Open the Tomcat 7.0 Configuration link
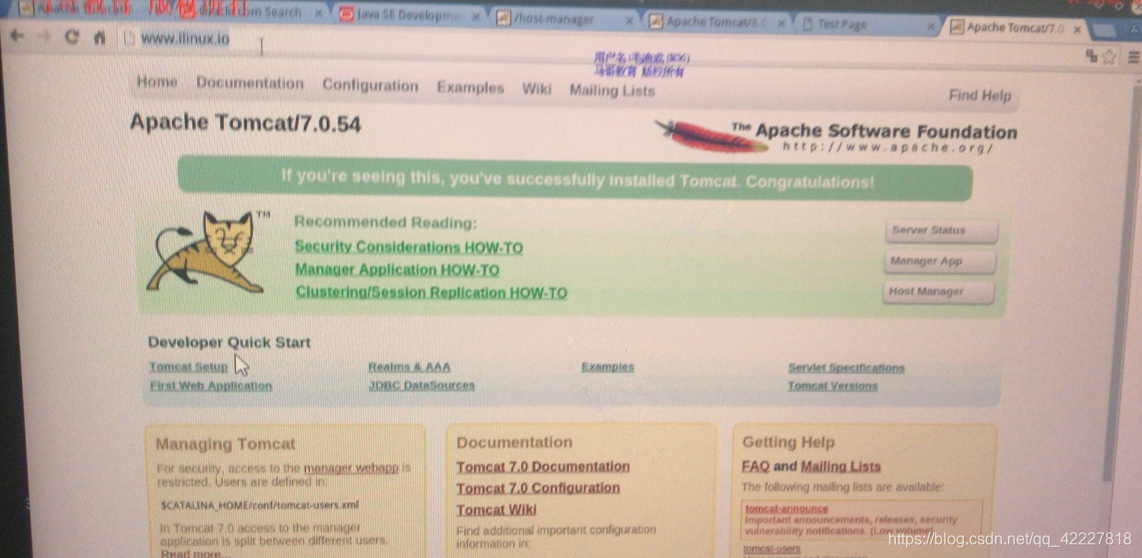This screenshot has height=558, width=1142. point(537,487)
